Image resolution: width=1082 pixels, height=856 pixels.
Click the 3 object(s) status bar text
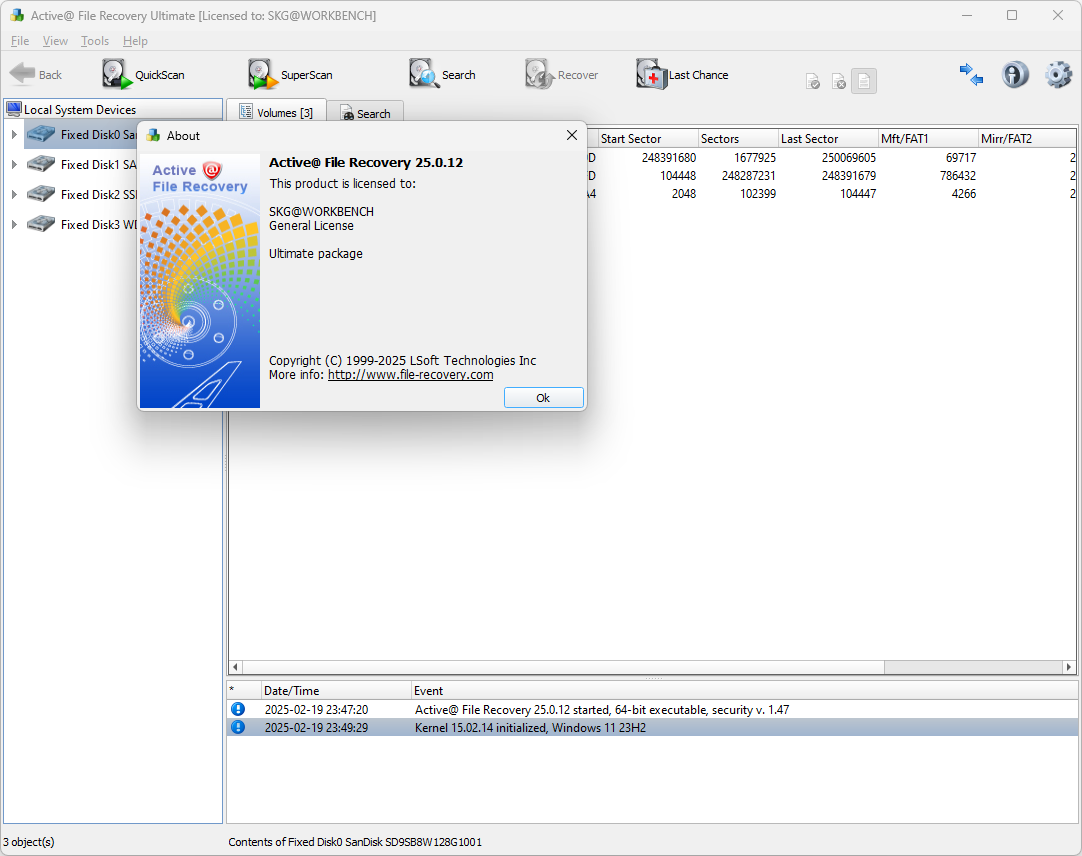29,842
